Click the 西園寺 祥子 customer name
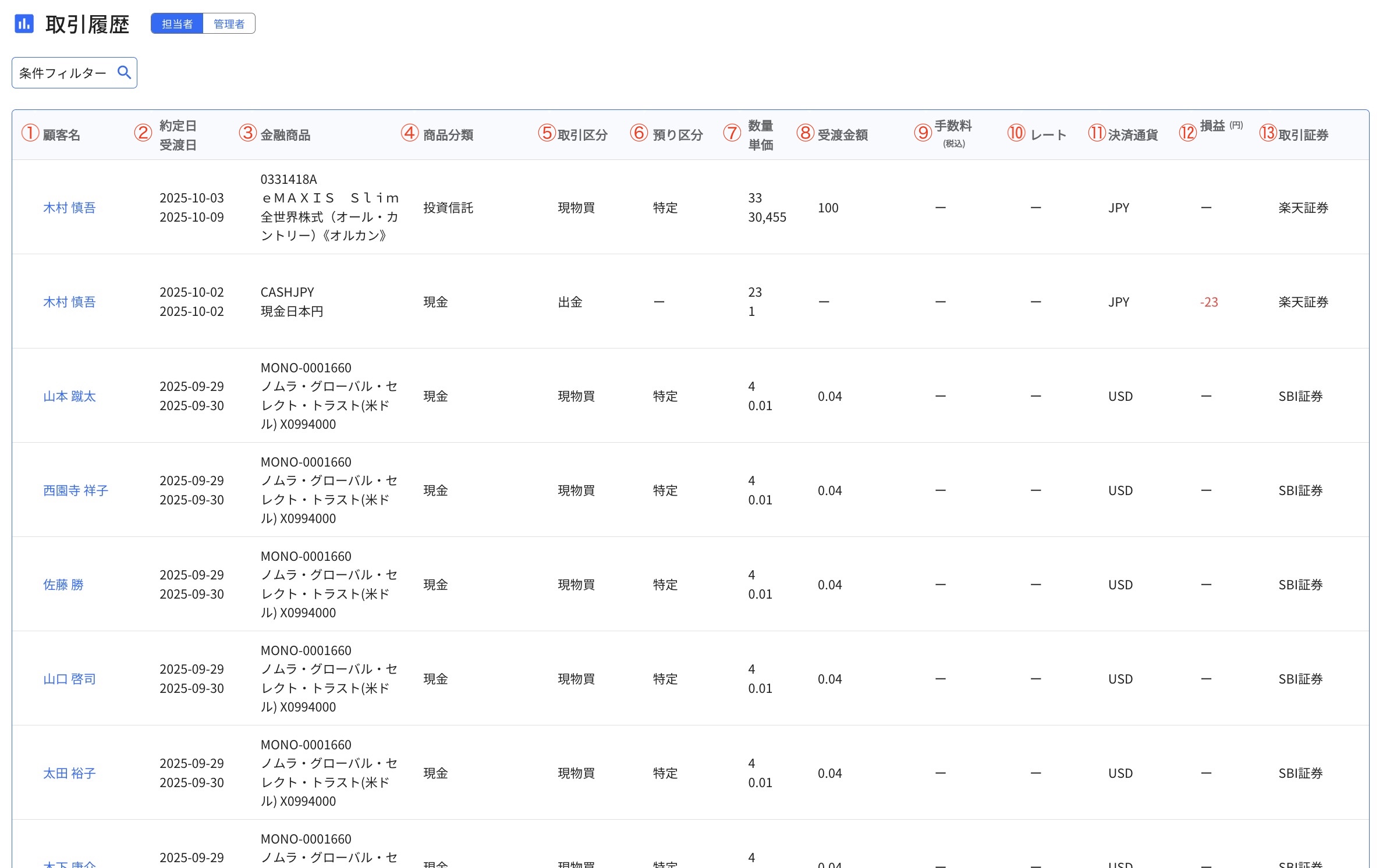 click(75, 490)
